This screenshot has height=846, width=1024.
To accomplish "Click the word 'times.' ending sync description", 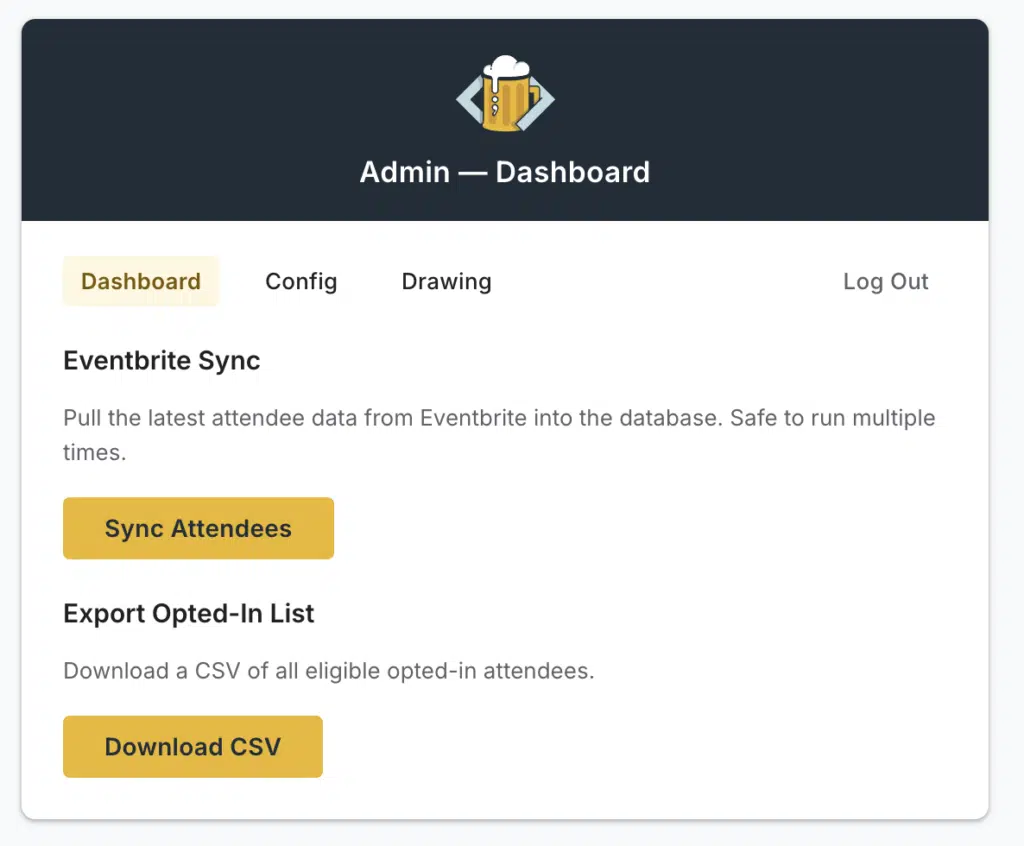I will click(94, 452).
